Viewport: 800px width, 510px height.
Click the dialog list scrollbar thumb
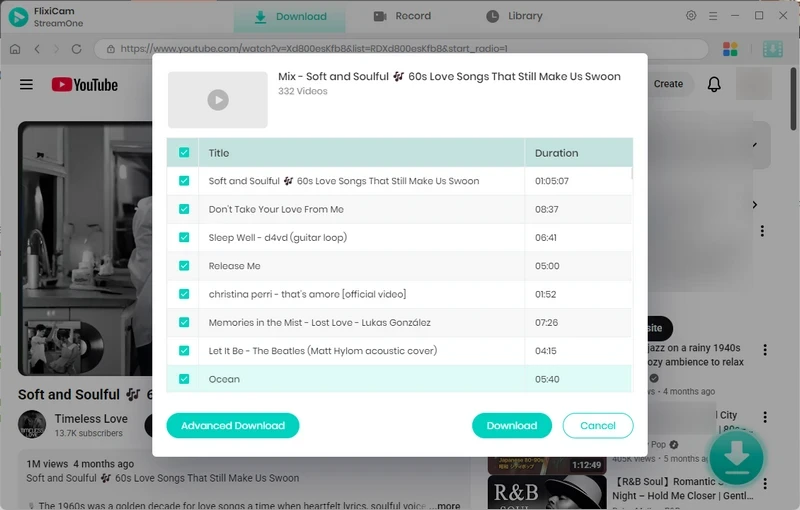click(x=632, y=173)
